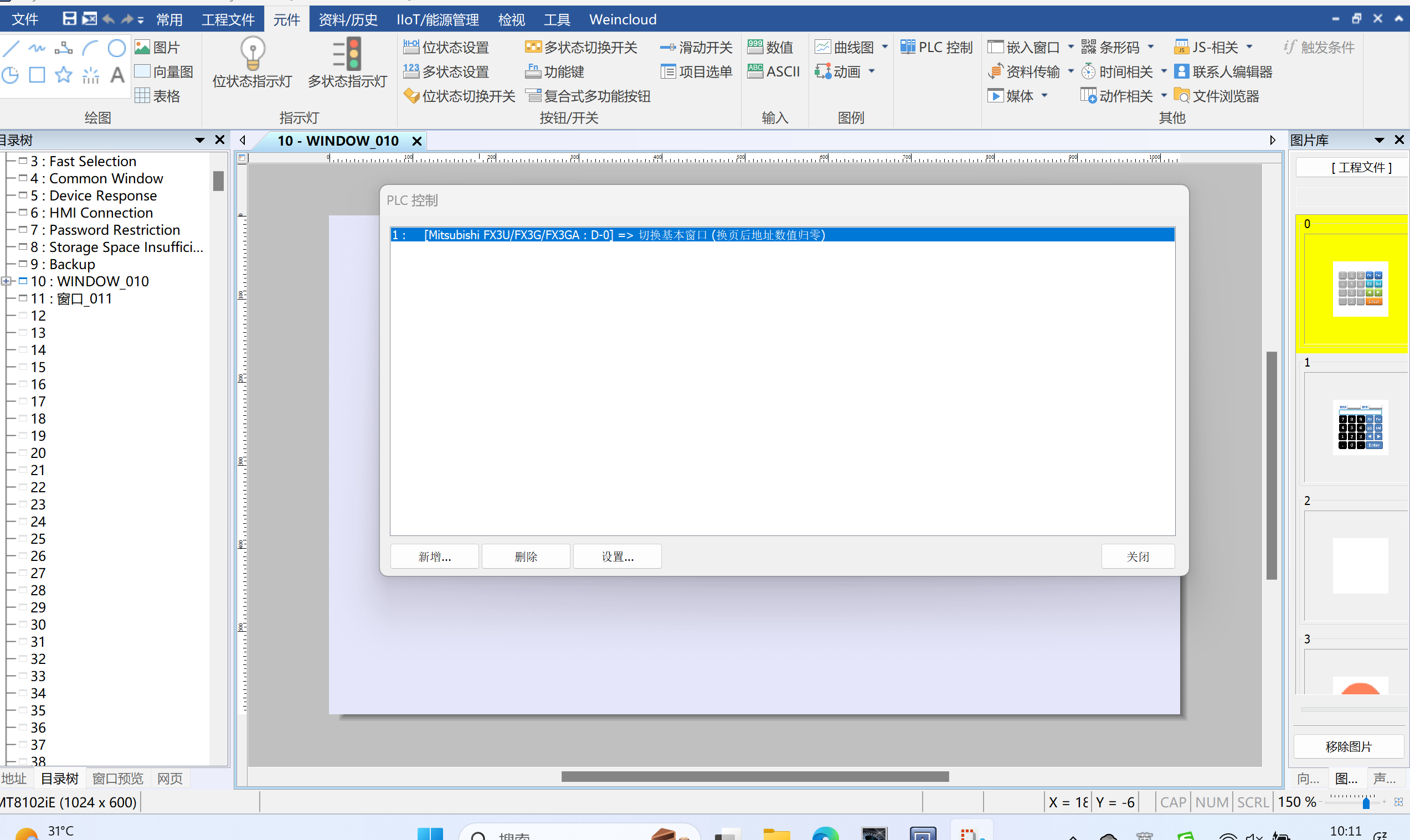Open the PLC 控制 tool
This screenshot has width=1410, height=840.
click(x=937, y=47)
